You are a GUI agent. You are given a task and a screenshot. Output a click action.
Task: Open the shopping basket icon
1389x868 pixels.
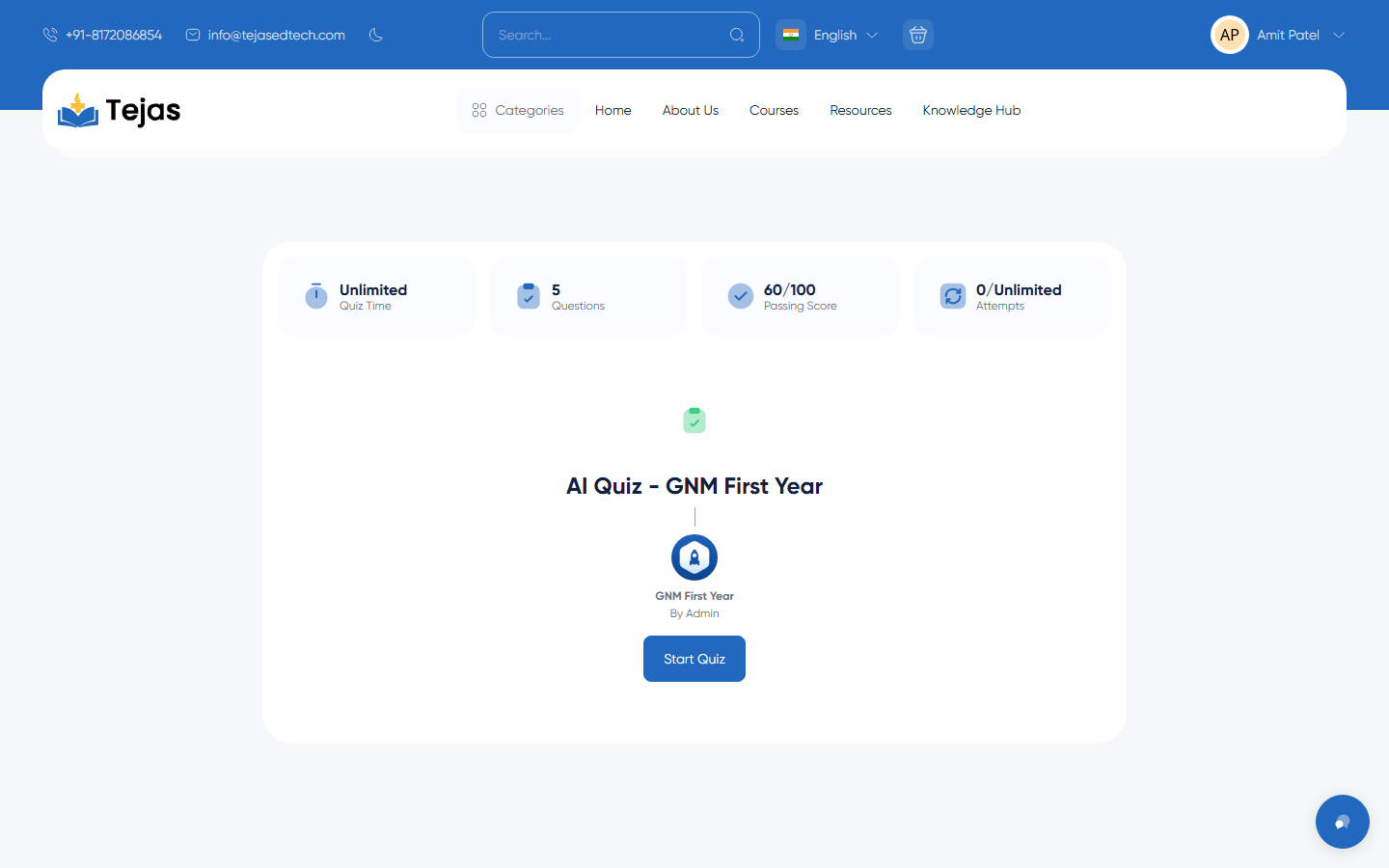click(918, 35)
